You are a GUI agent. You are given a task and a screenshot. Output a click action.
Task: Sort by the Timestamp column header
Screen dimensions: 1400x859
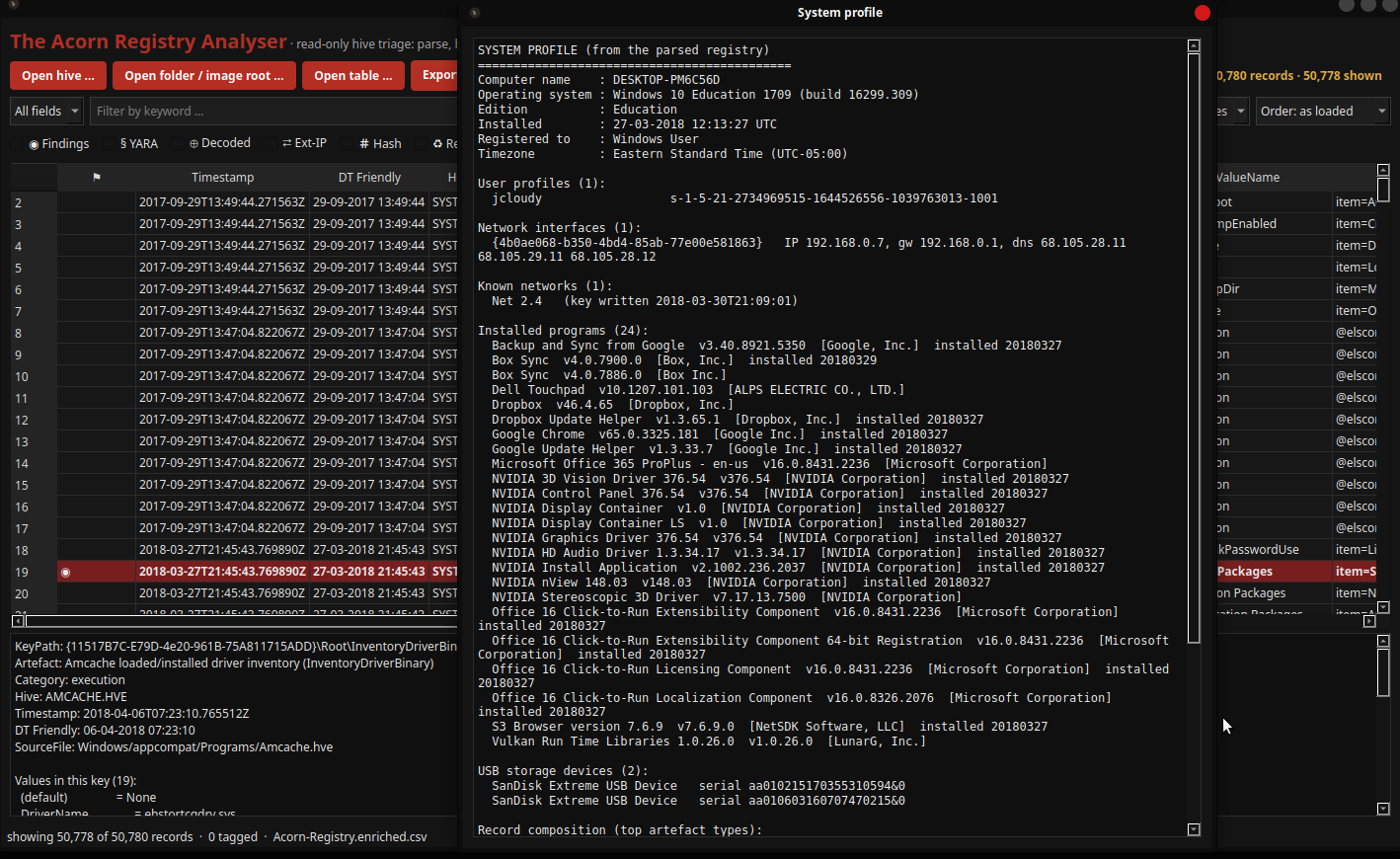point(223,178)
